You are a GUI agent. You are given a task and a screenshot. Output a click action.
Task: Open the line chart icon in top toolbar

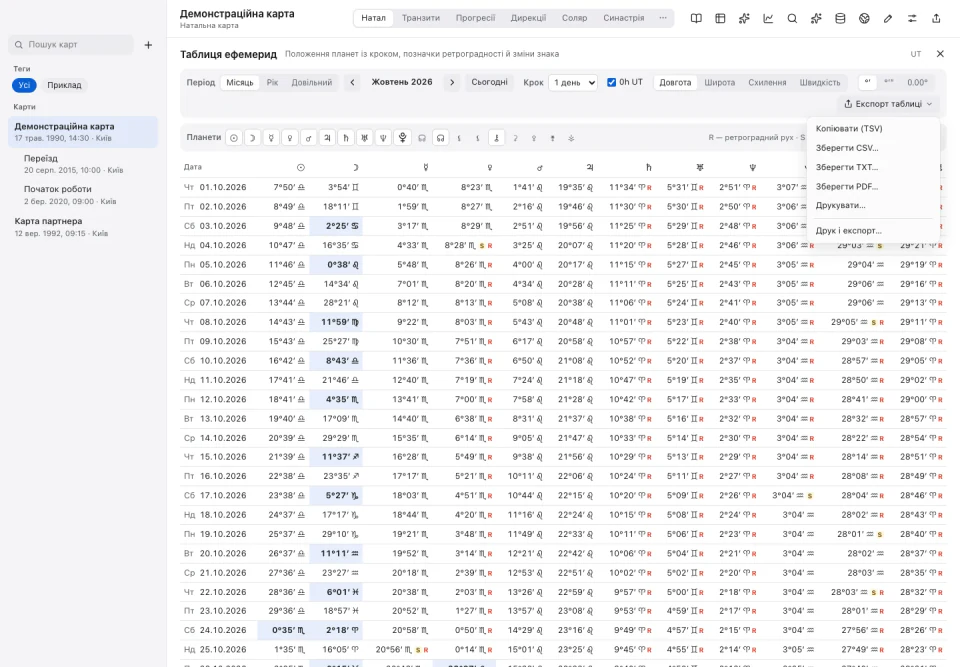click(x=768, y=18)
